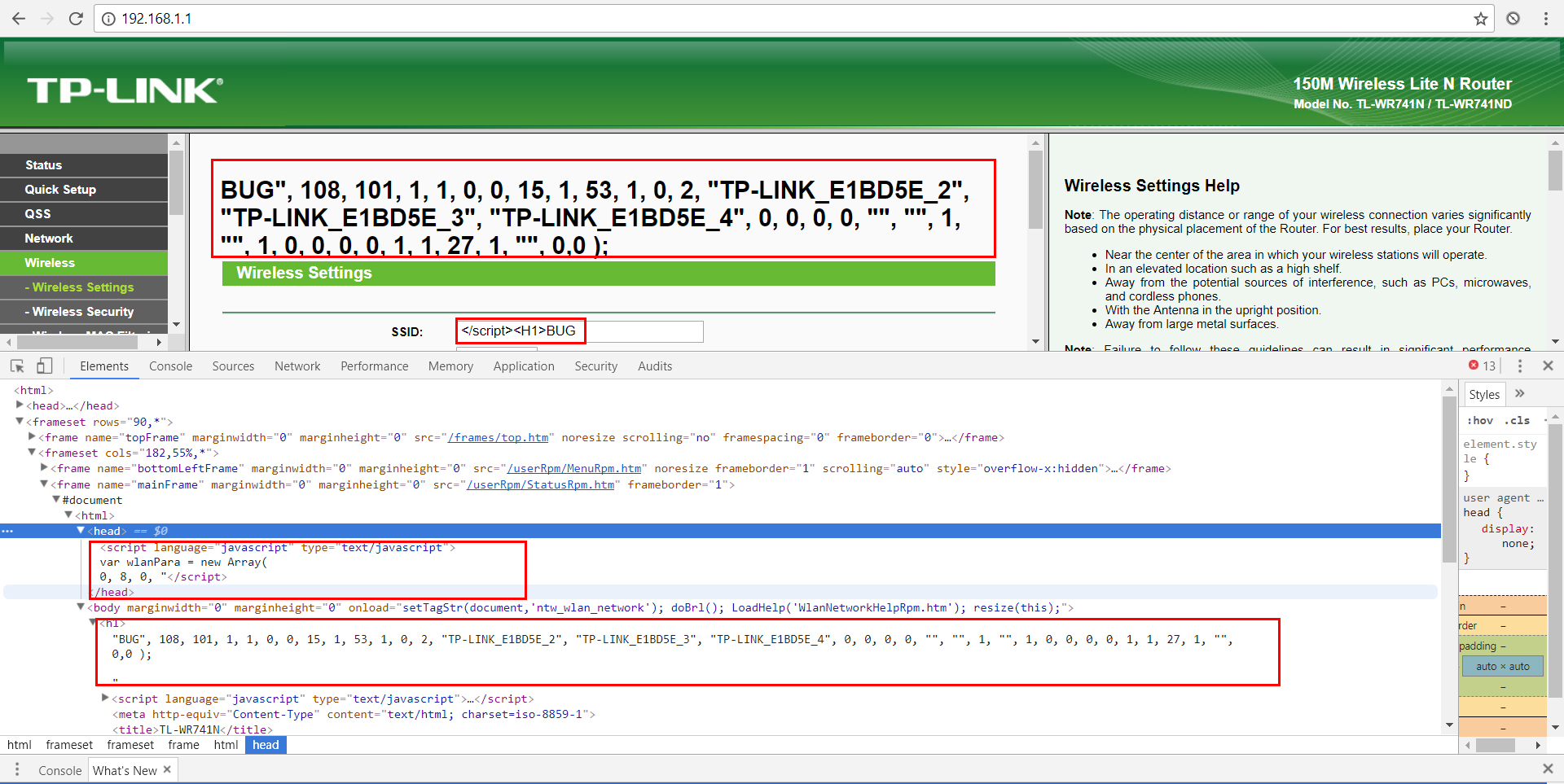Click the Elements panel scrollbar thumb
Image resolution: width=1564 pixels, height=784 pixels.
pos(1448,480)
